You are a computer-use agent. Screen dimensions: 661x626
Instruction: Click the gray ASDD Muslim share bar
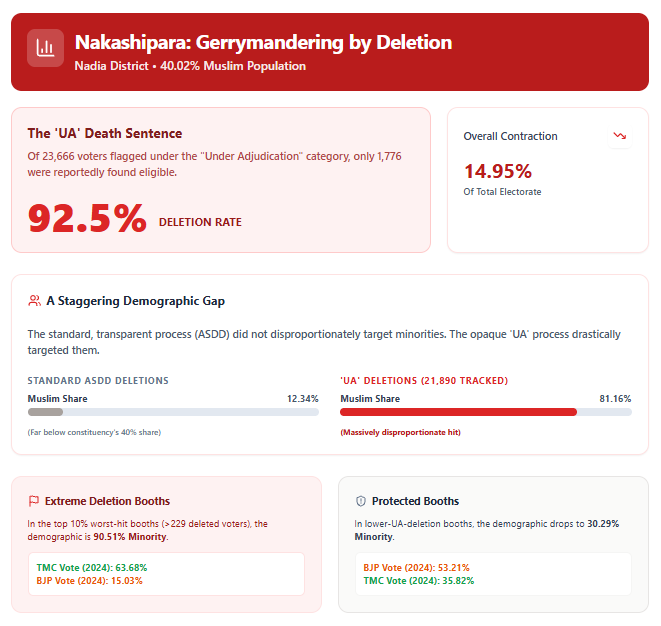pos(46,412)
